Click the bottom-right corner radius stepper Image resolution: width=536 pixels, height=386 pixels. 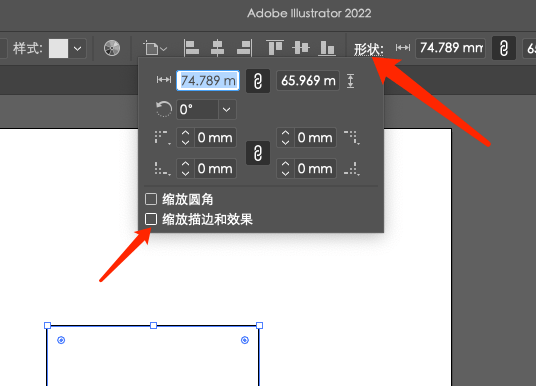click(x=285, y=169)
